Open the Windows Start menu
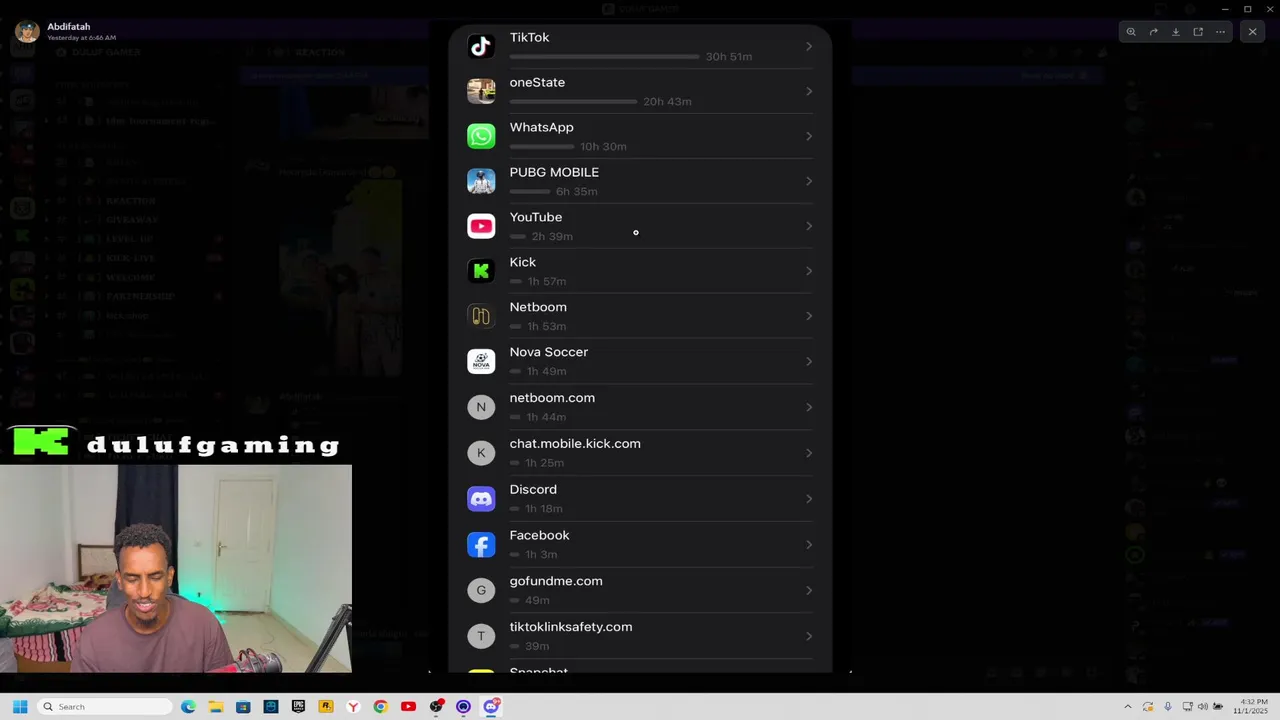Viewport: 1280px width, 720px height. click(x=20, y=706)
